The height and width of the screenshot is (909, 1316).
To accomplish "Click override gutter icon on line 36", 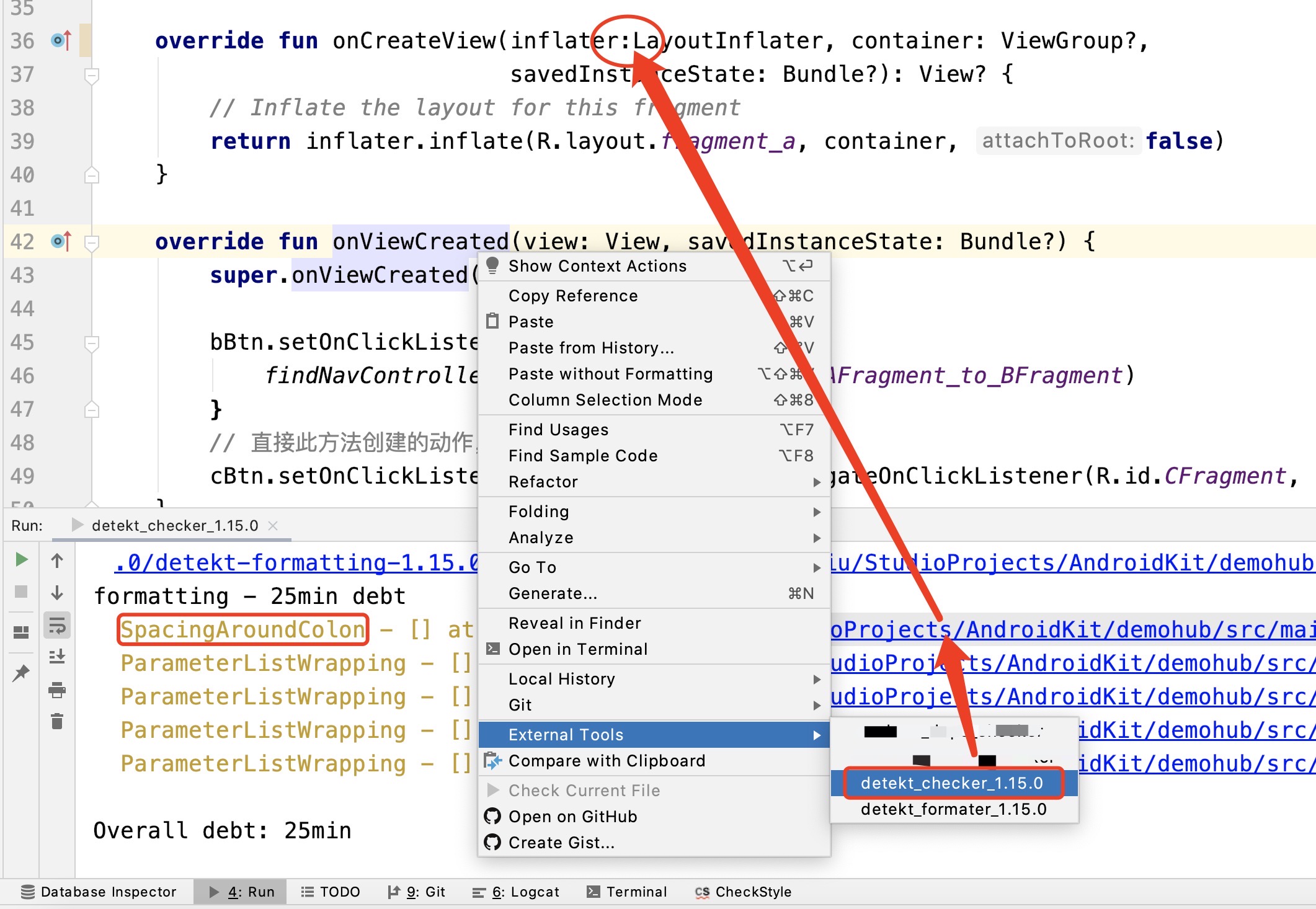I will point(61,41).
